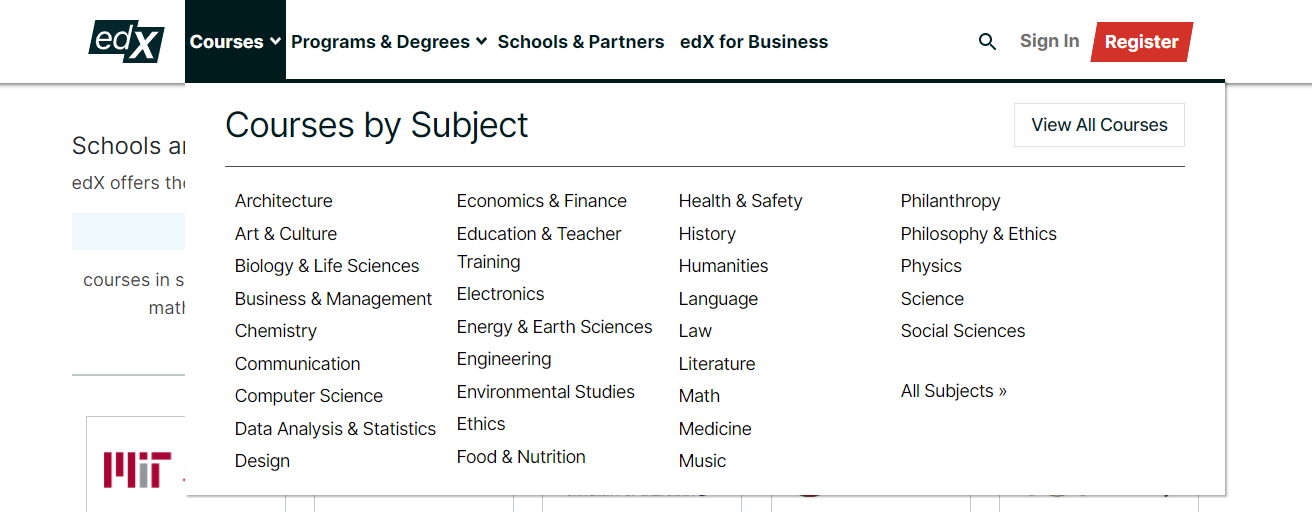Choose the Architecture subject link
The width and height of the screenshot is (1312, 512).
click(283, 201)
